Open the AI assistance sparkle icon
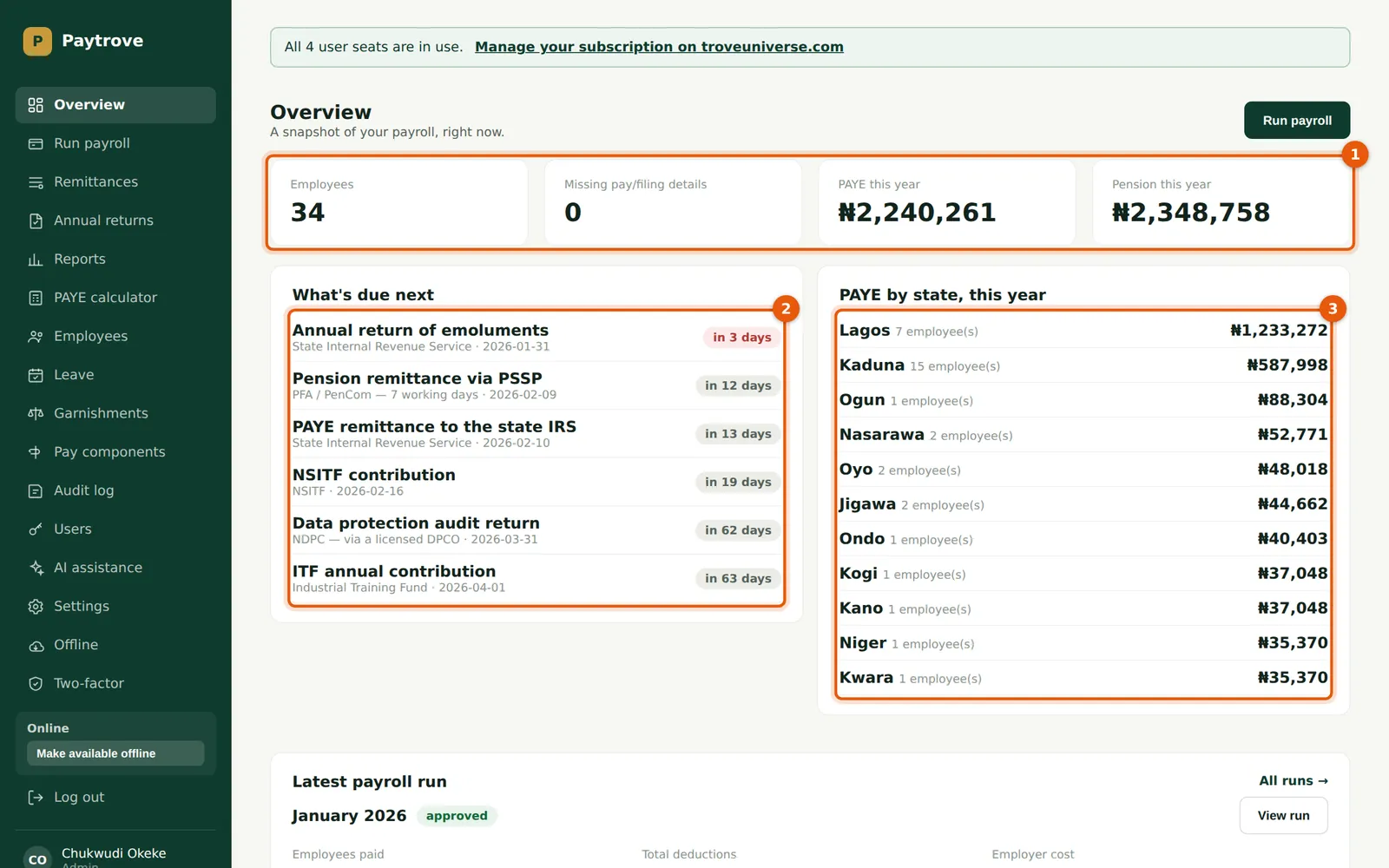Viewport: 1389px width, 868px height. 36,568
